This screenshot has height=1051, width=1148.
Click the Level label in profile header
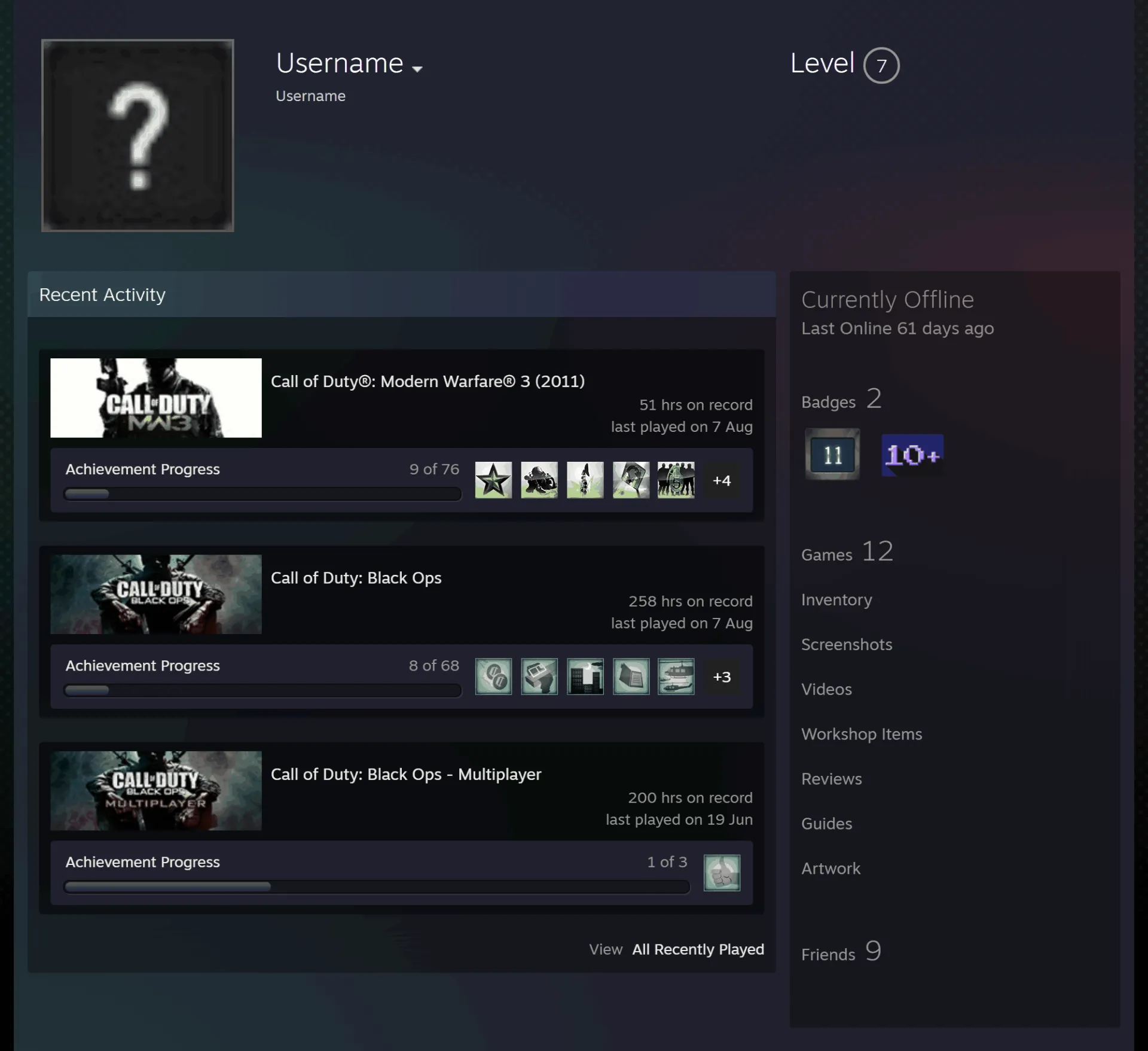pyautogui.click(x=822, y=63)
